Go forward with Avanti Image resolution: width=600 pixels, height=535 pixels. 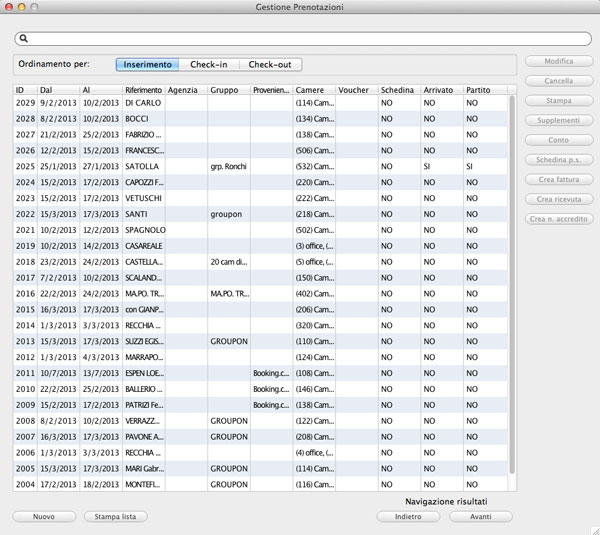pyautogui.click(x=481, y=517)
